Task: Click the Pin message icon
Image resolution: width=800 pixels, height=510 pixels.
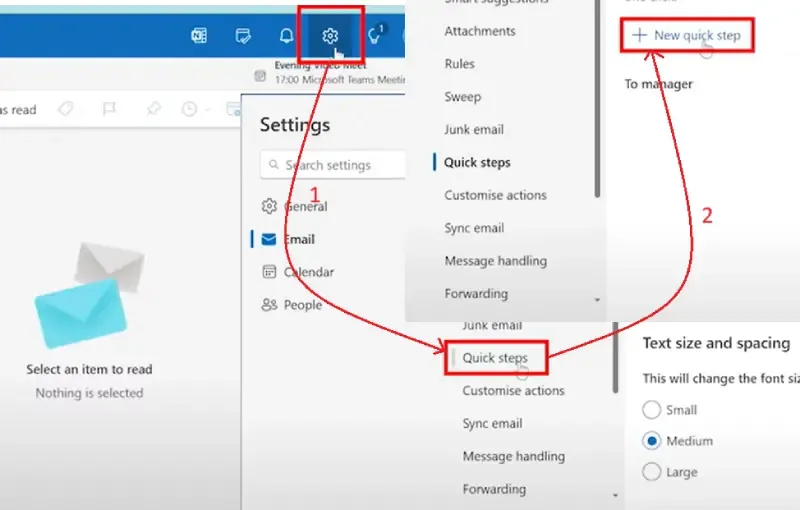Action: (153, 109)
